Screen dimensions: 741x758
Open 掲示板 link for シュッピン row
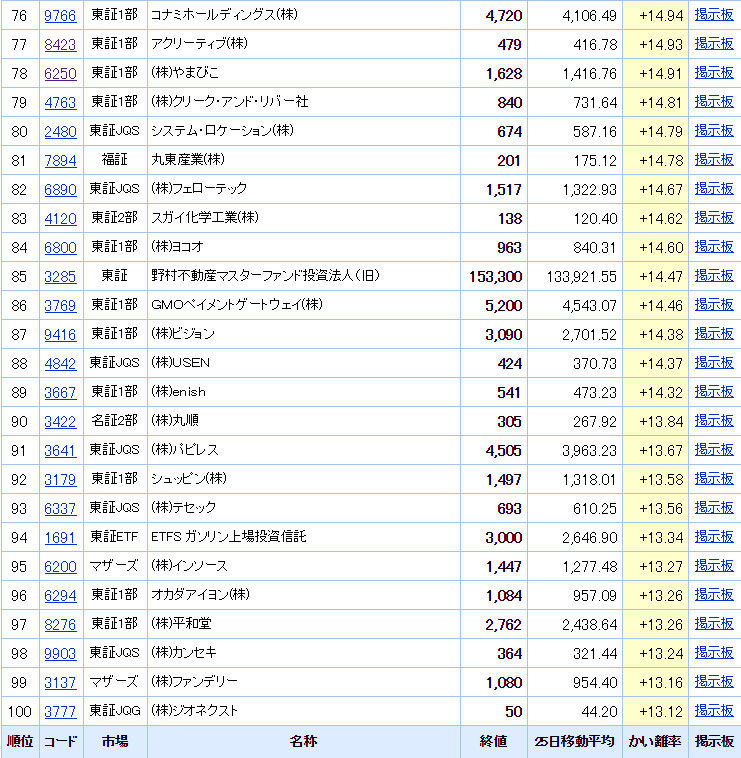pyautogui.click(x=714, y=479)
